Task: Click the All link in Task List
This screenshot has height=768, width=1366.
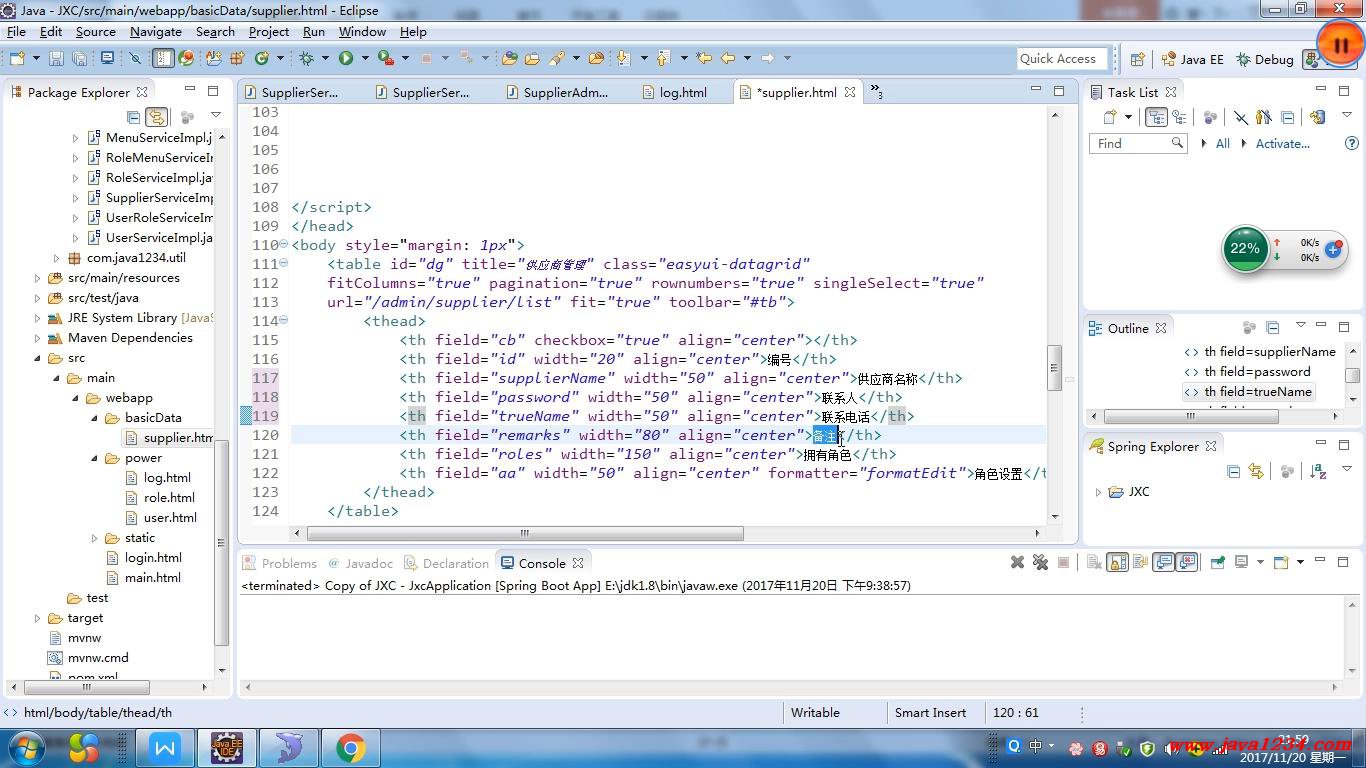Action: click(1222, 143)
